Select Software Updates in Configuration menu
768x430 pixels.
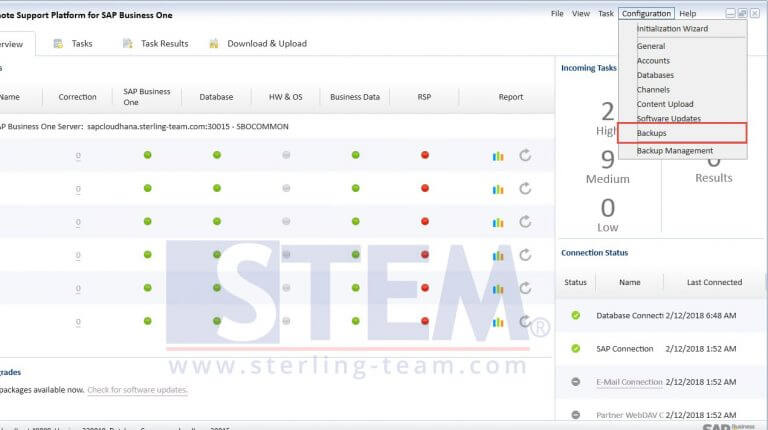[669, 119]
